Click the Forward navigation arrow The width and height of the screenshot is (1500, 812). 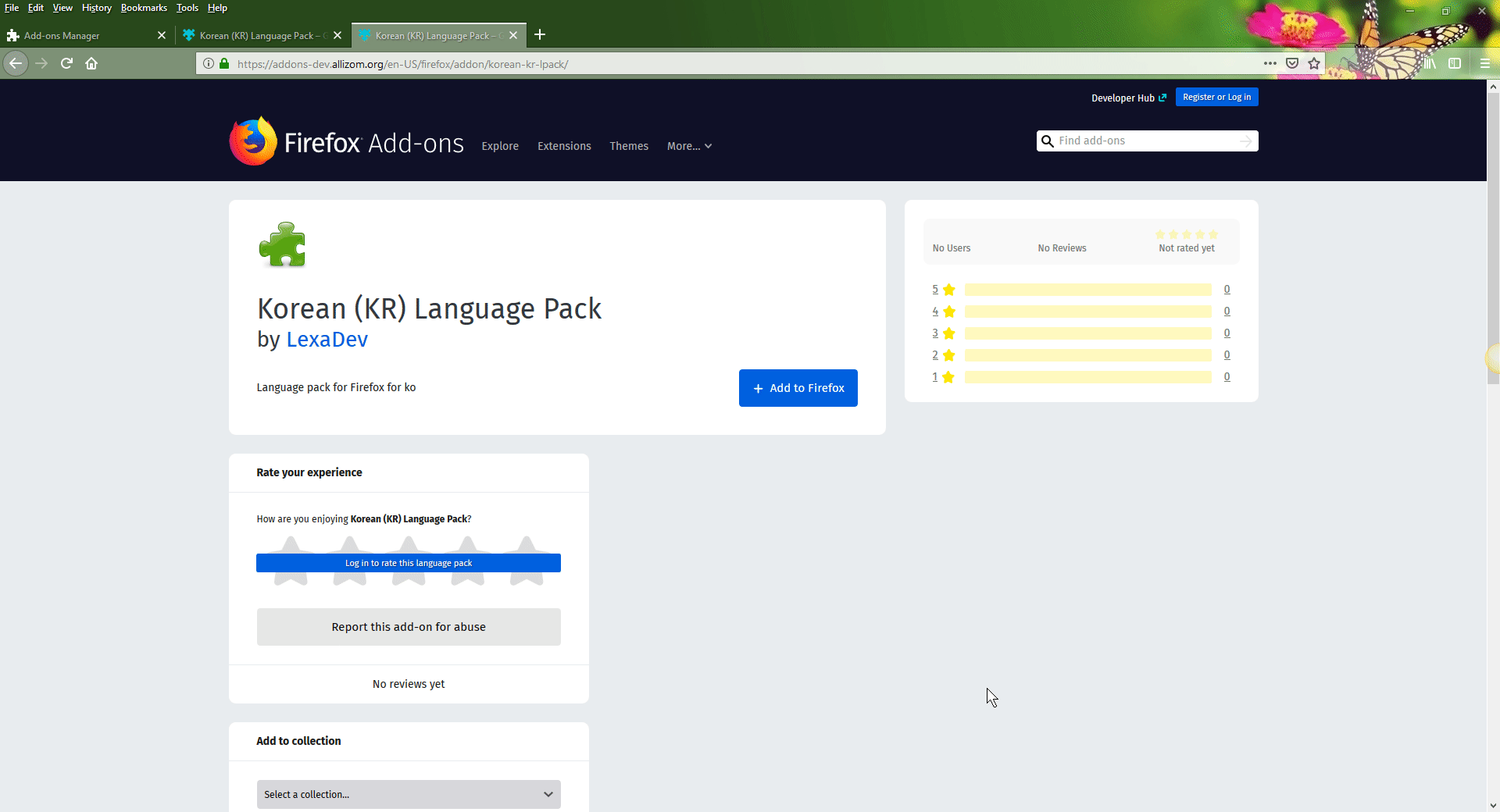click(41, 63)
